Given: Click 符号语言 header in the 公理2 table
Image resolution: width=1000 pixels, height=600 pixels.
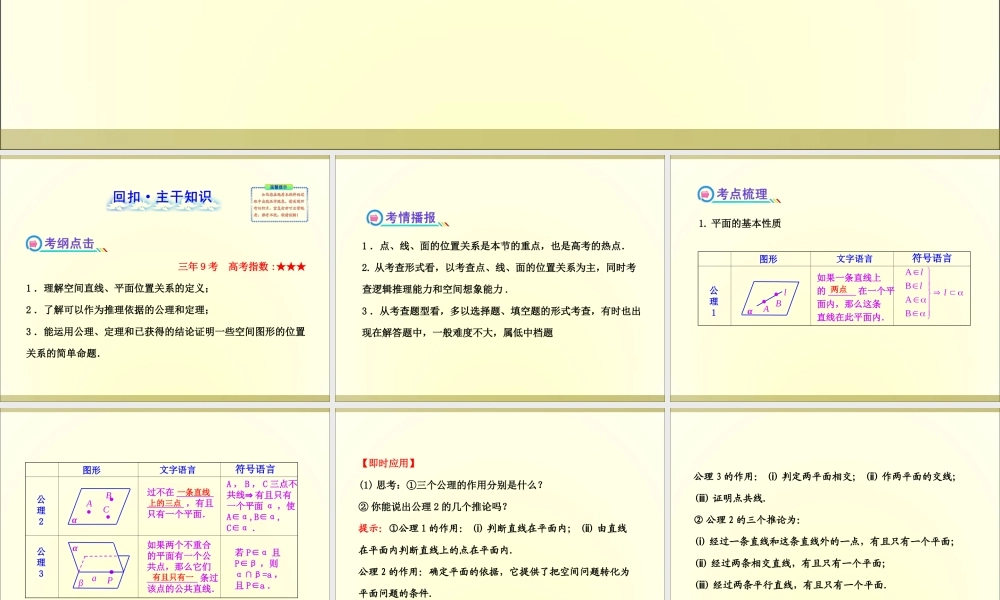Looking at the screenshot, I should [255, 469].
